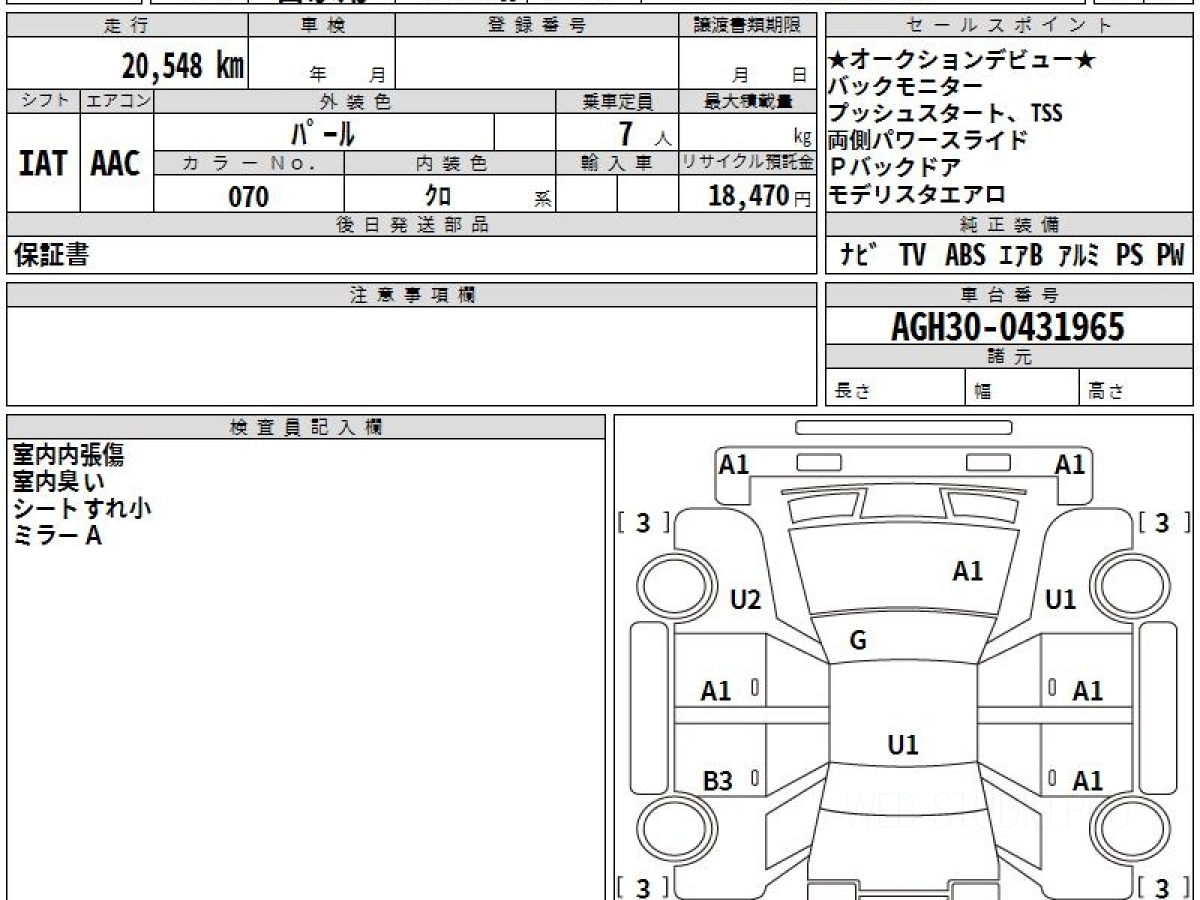
Task: Select the パール exterior color value
Action: 323,132
